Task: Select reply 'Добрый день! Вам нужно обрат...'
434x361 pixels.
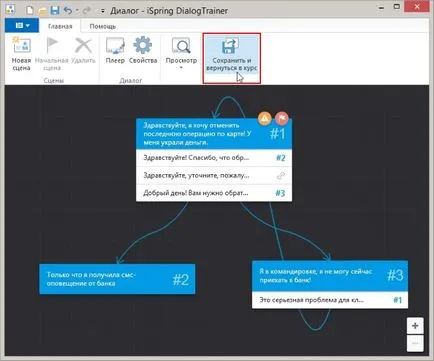Action: pos(214,193)
